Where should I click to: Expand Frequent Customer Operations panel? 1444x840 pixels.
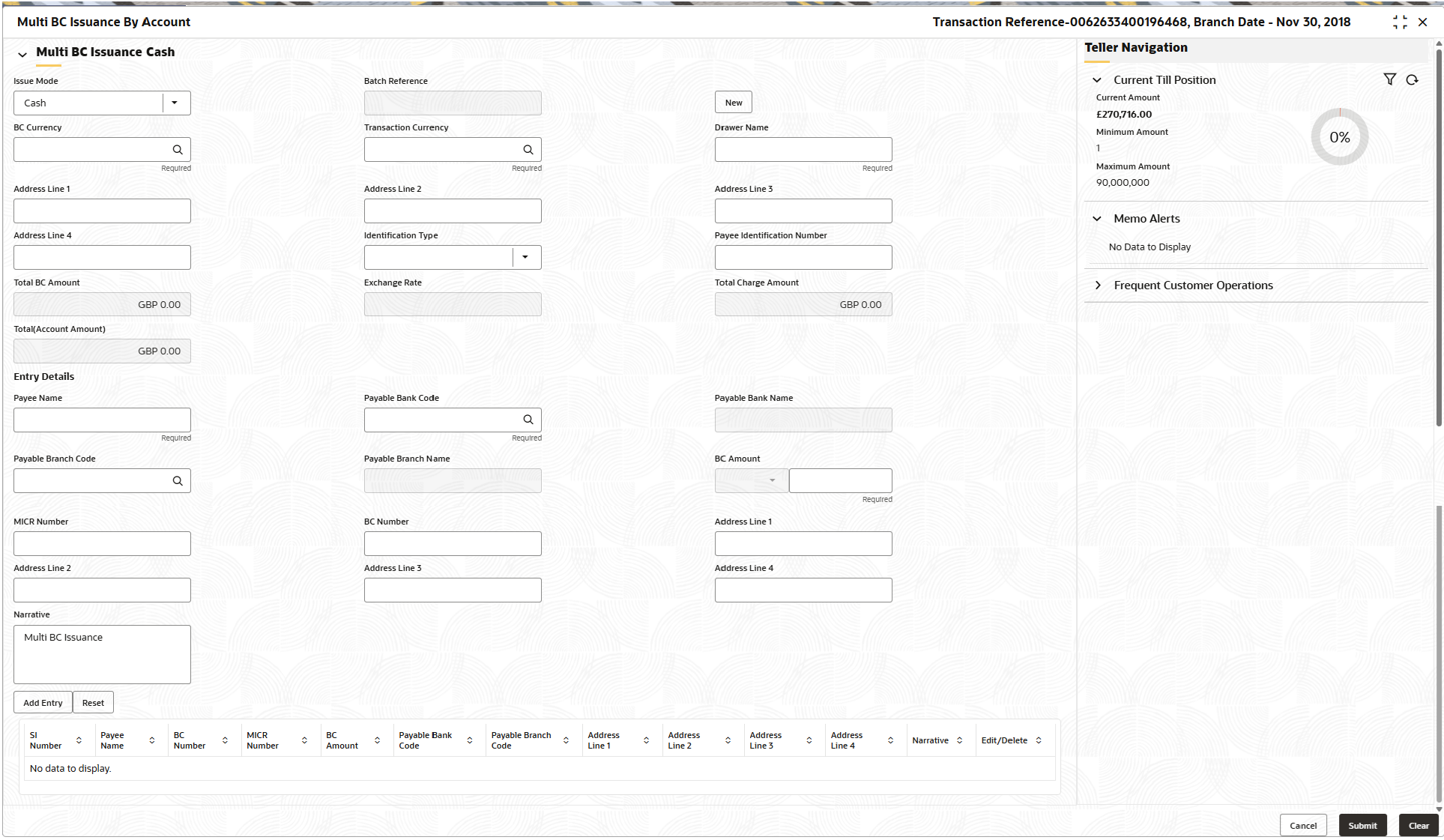tap(1098, 285)
